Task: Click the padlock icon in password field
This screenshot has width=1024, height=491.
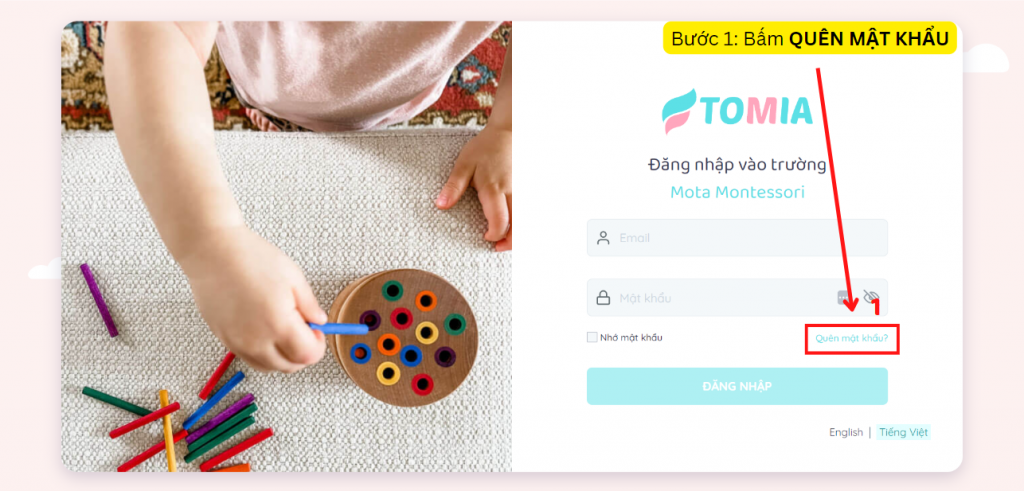Action: pos(603,298)
